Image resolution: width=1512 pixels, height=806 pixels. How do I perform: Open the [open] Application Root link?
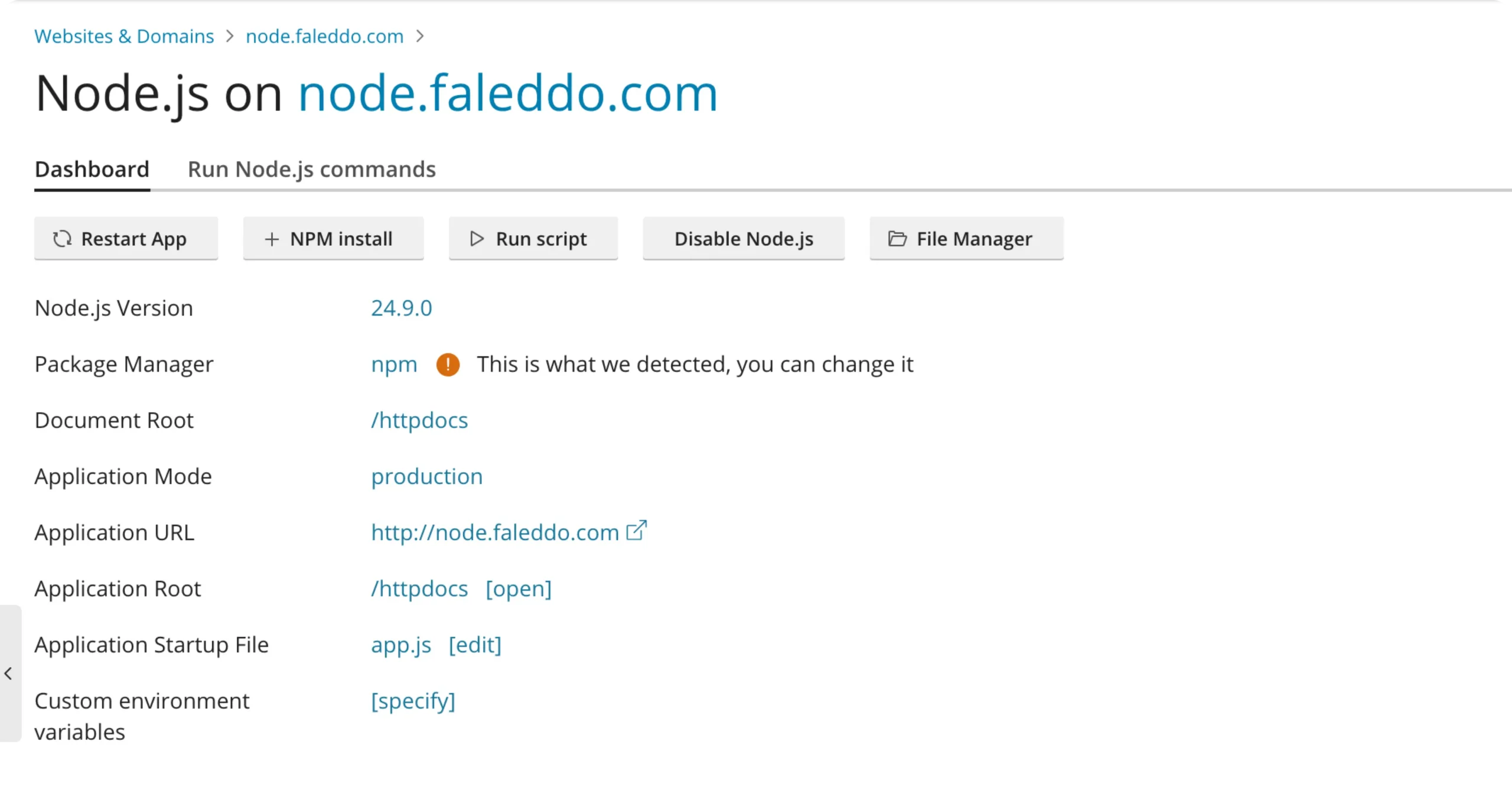(519, 589)
